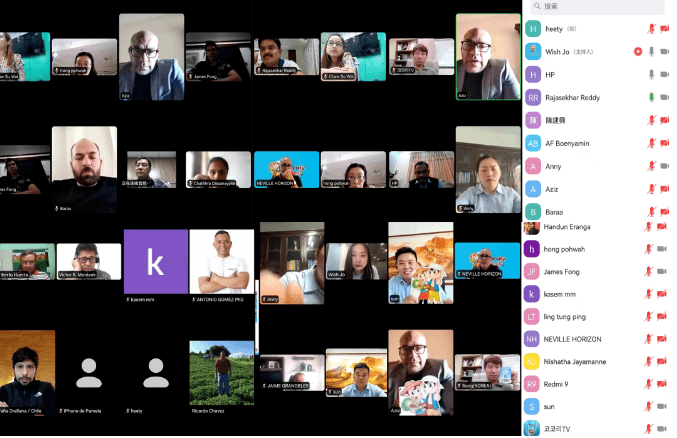Click NEVILLE HORIZON's disabled camera icon

point(663,339)
